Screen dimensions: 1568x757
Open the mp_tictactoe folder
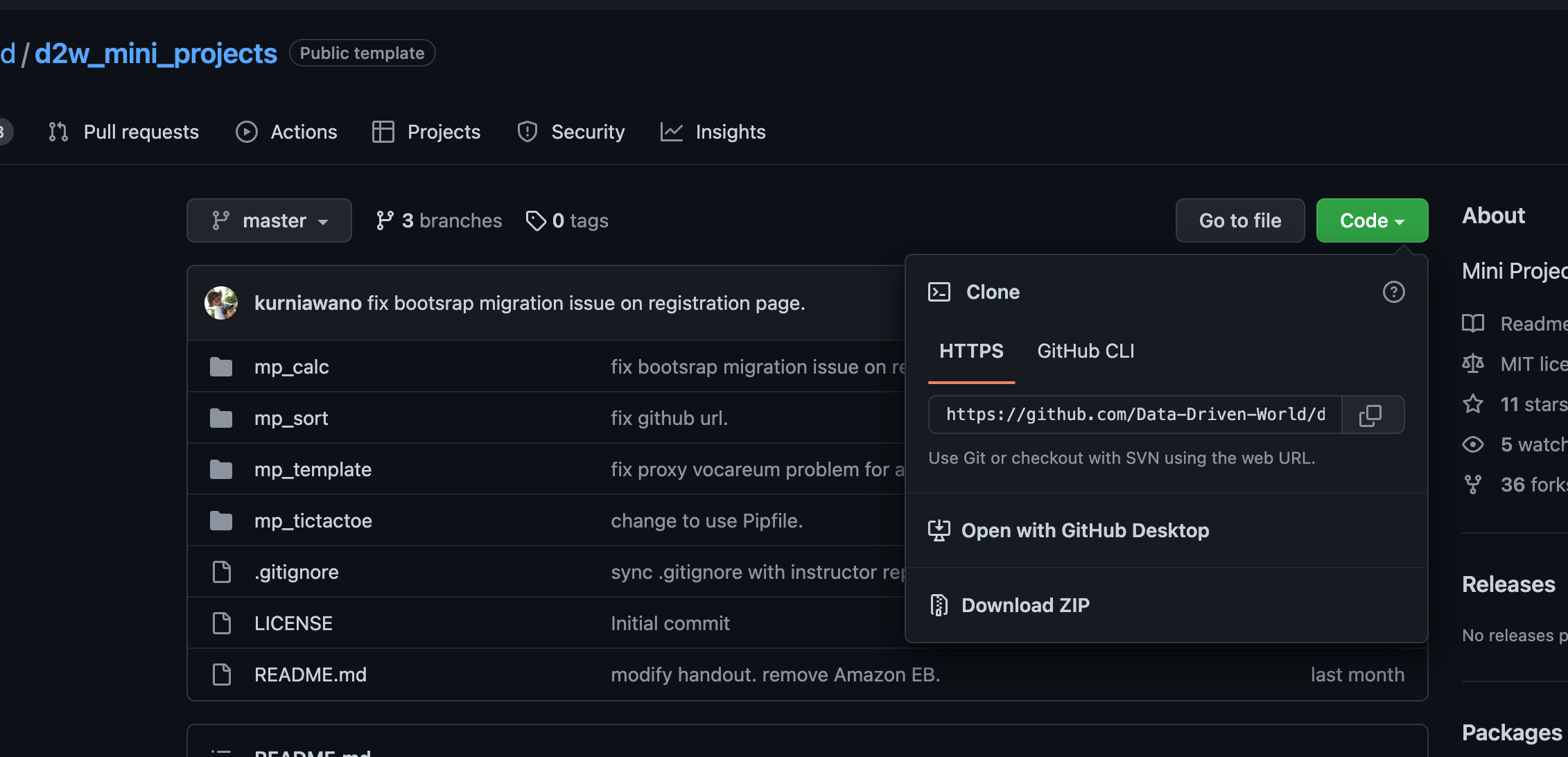313,521
